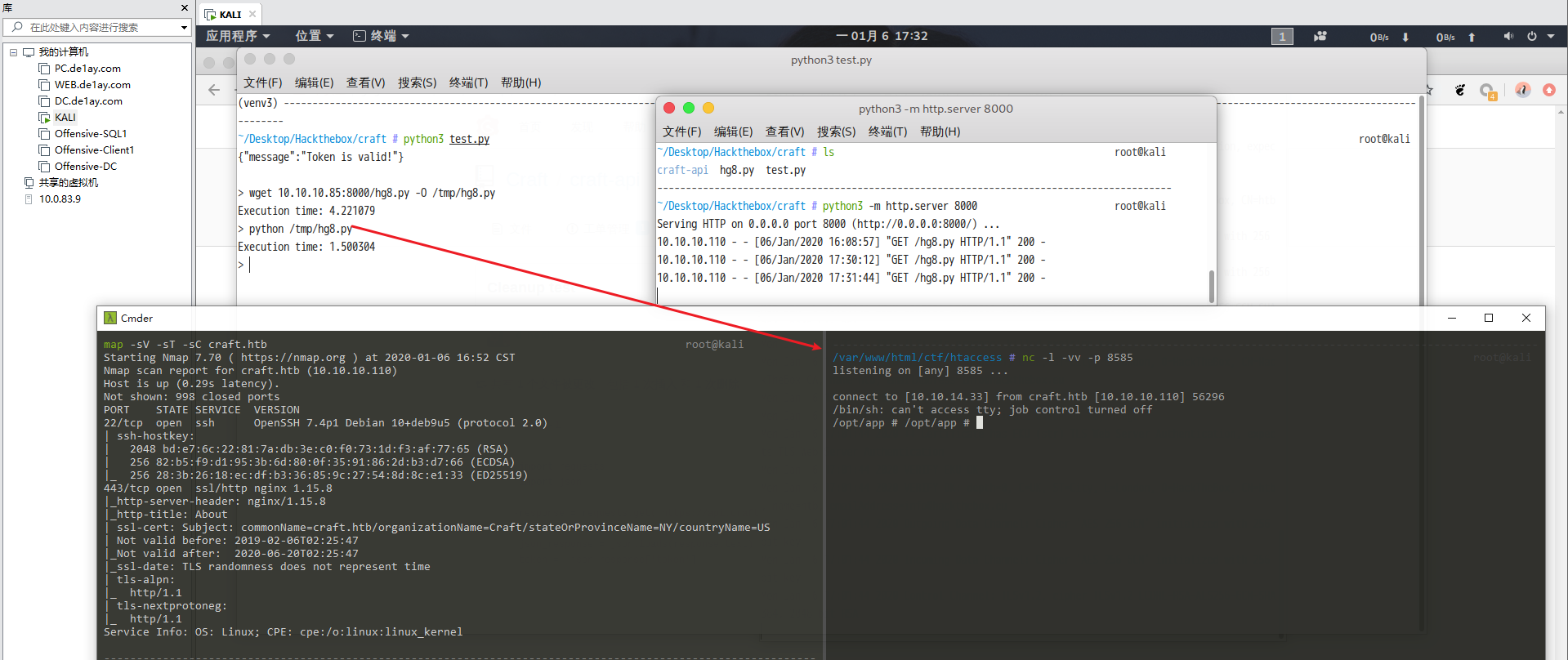1568x660 pixels.
Task: Click 'python3 test.py' window title
Action: pyautogui.click(x=831, y=60)
